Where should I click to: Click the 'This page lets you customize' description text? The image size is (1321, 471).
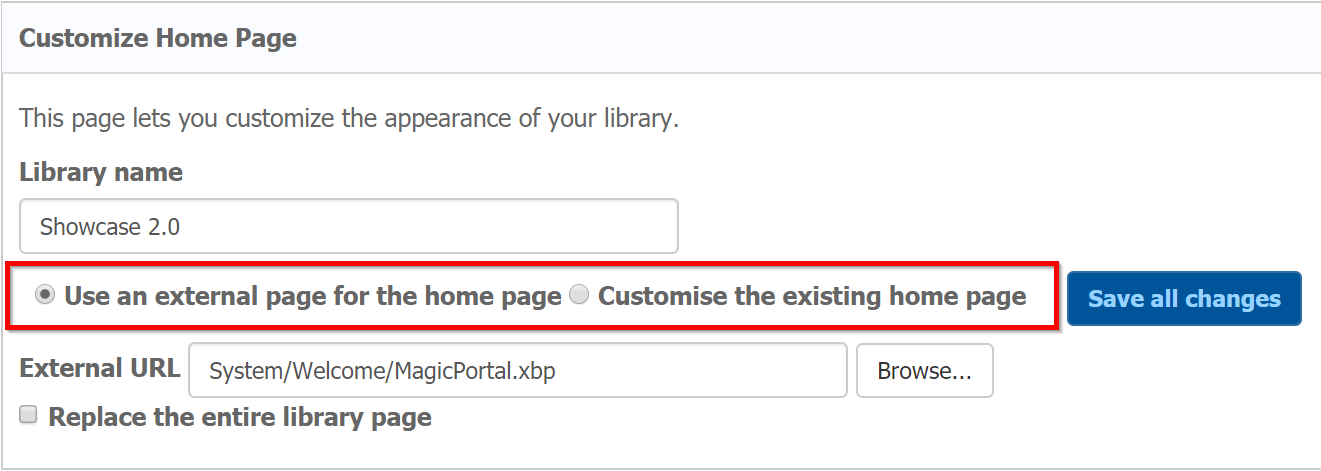point(349,119)
